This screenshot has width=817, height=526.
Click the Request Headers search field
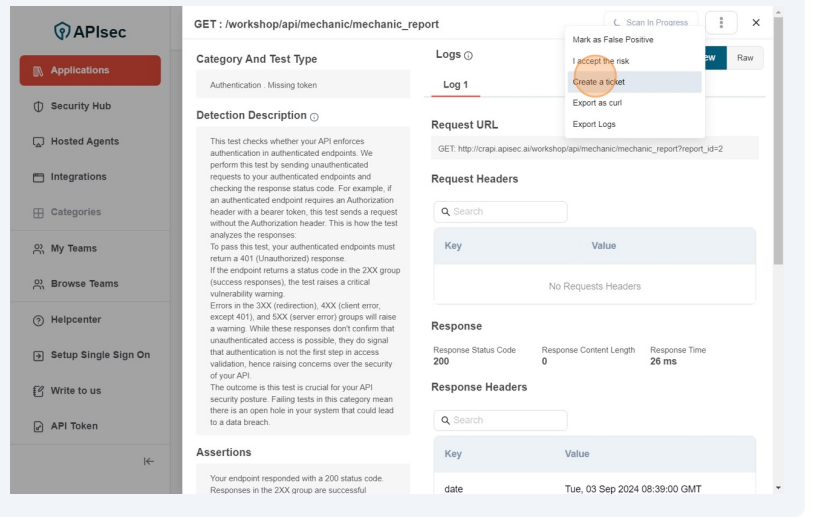[500, 212]
